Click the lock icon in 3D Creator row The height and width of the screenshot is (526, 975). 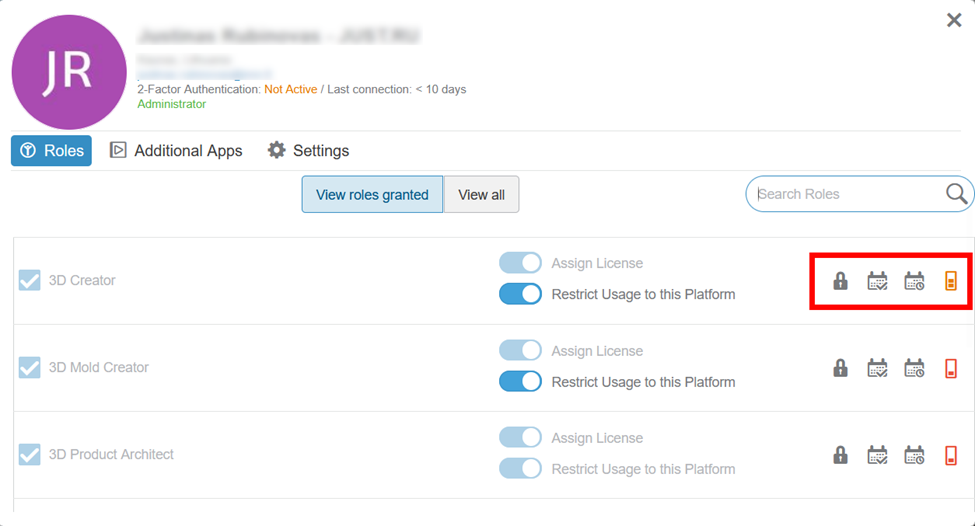click(x=840, y=281)
